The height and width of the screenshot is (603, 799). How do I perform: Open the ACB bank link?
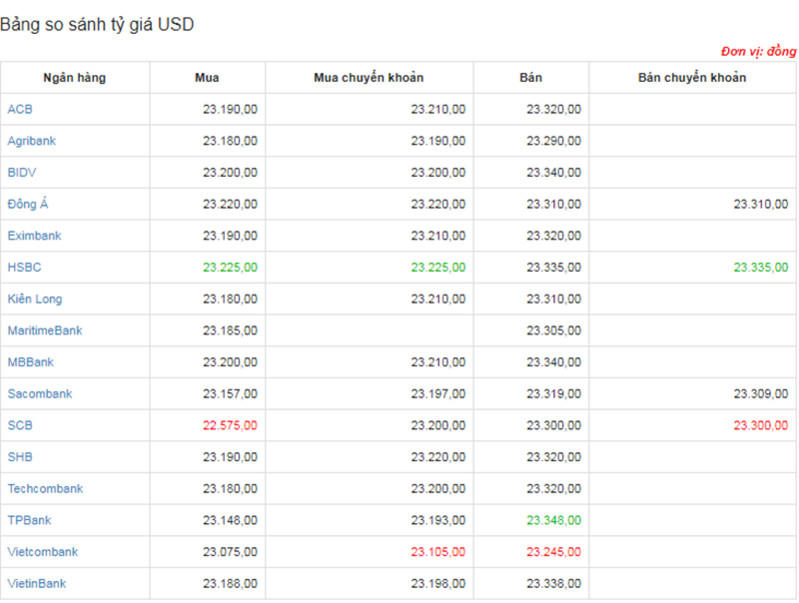[x=20, y=109]
